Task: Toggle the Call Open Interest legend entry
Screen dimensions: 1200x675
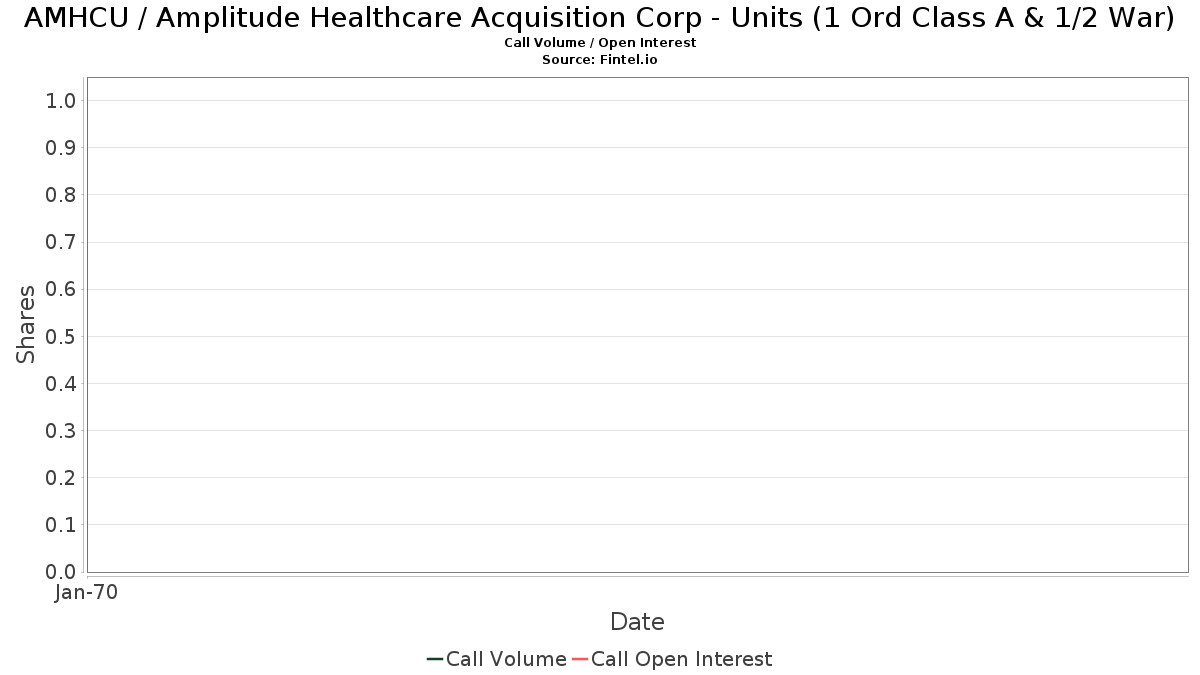Action: 672,659
